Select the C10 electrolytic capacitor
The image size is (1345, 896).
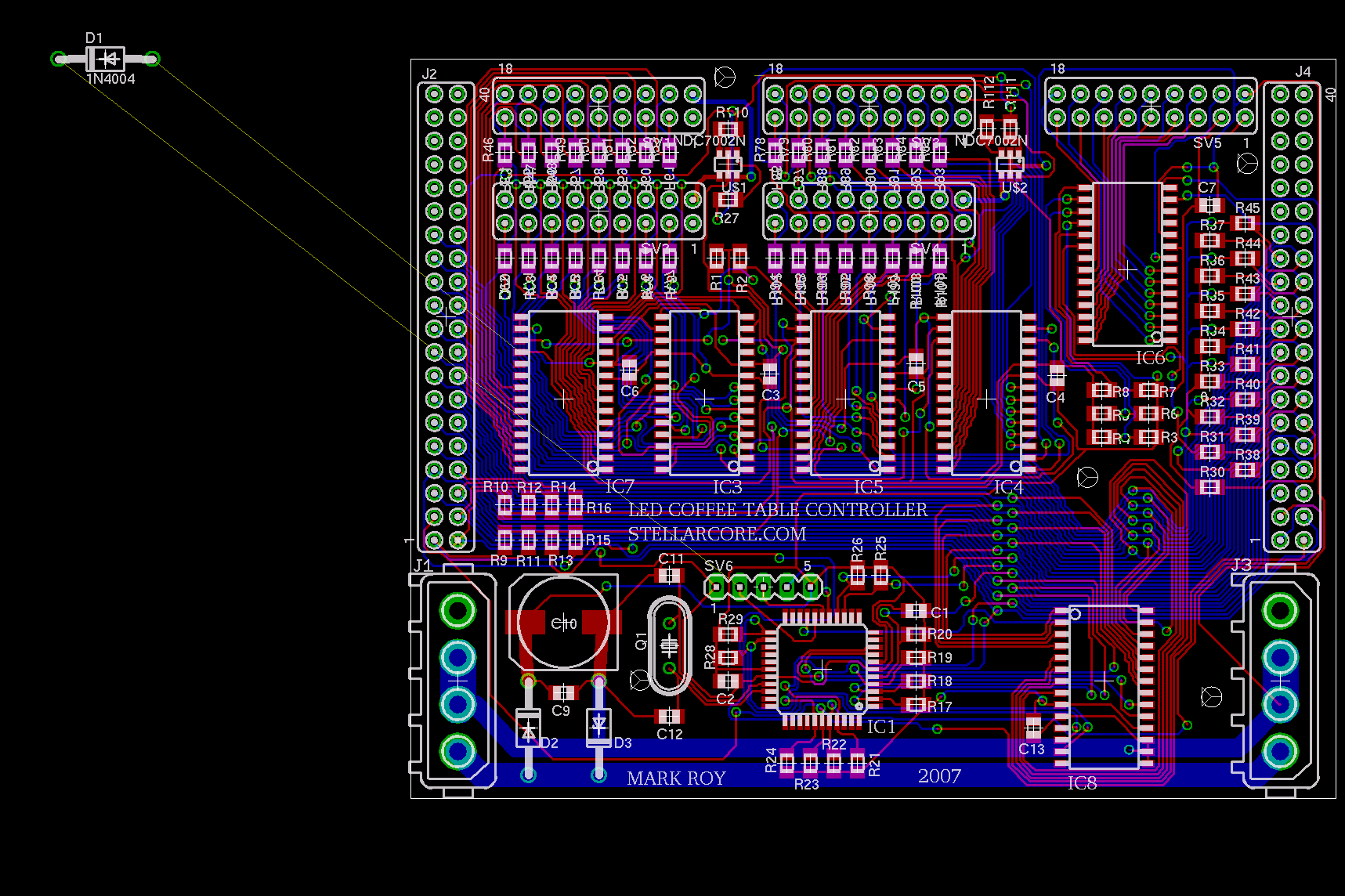pos(564,623)
